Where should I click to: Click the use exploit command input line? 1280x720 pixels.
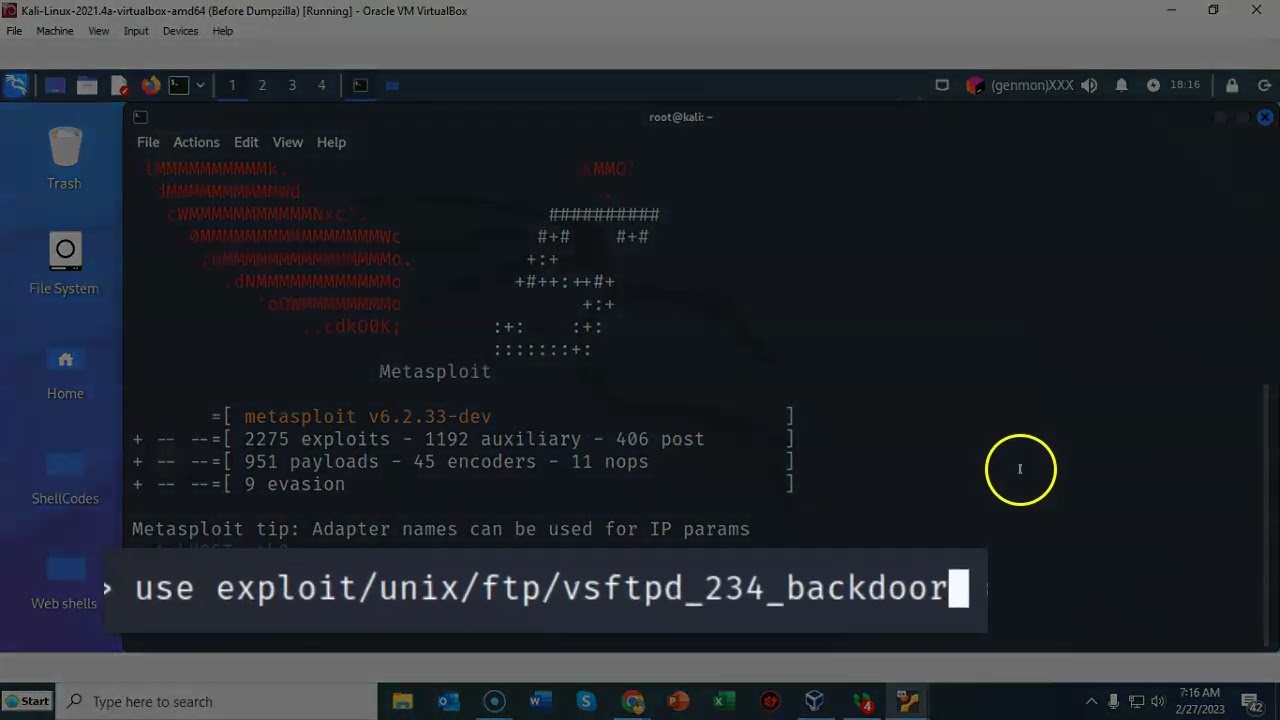[546, 589]
